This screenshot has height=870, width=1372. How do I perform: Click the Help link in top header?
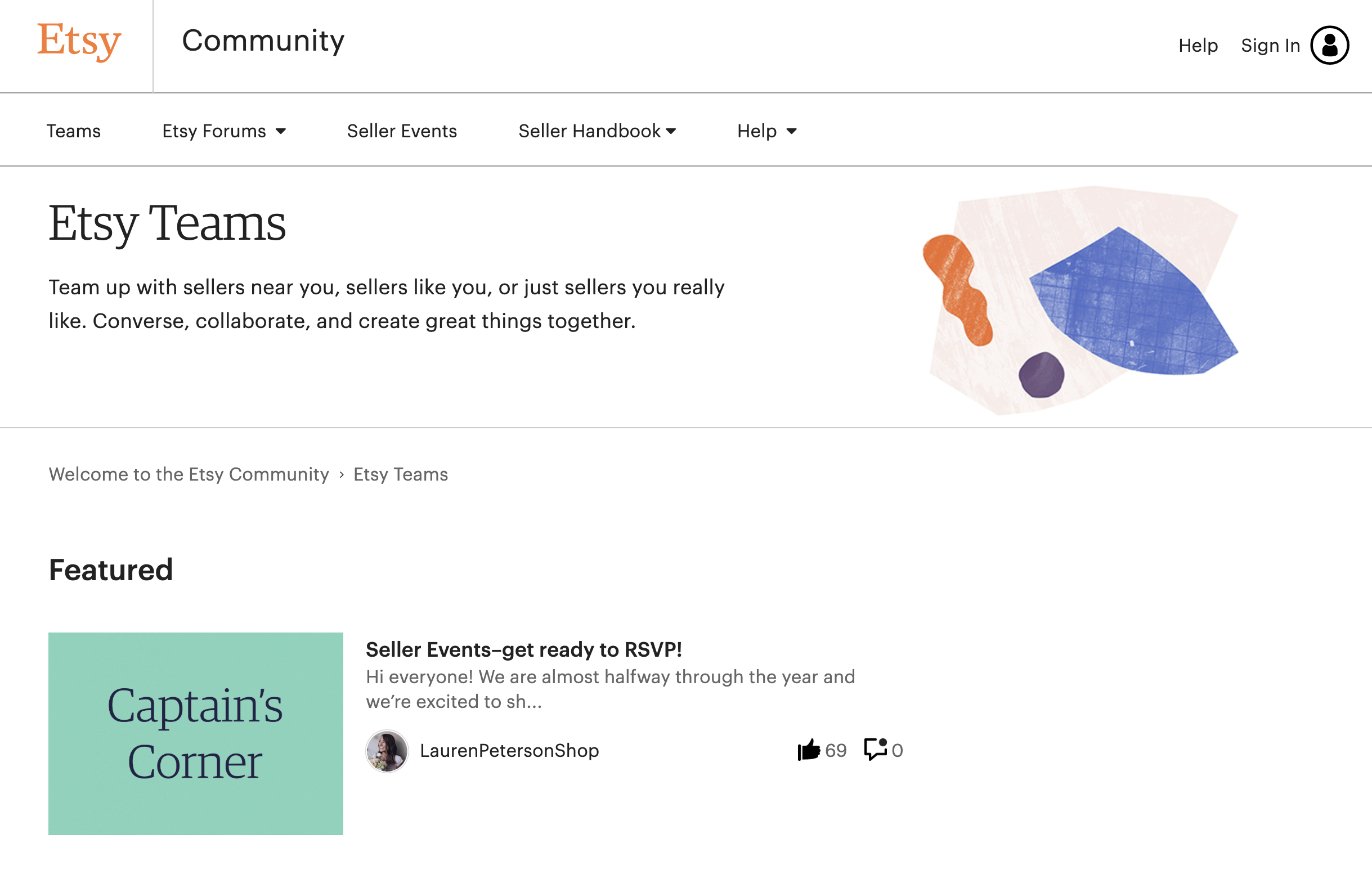(x=1198, y=45)
